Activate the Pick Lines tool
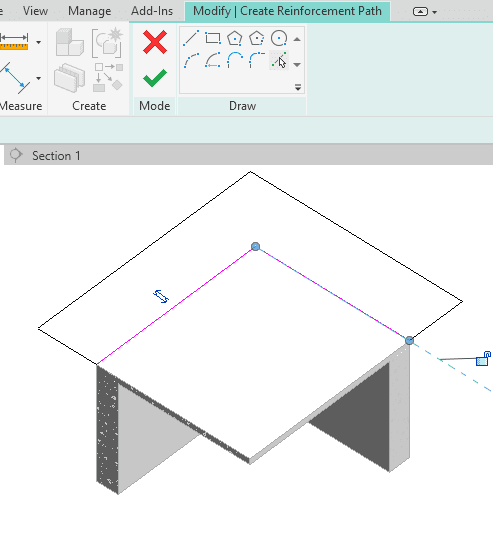The height and width of the screenshot is (539, 493). 278,60
